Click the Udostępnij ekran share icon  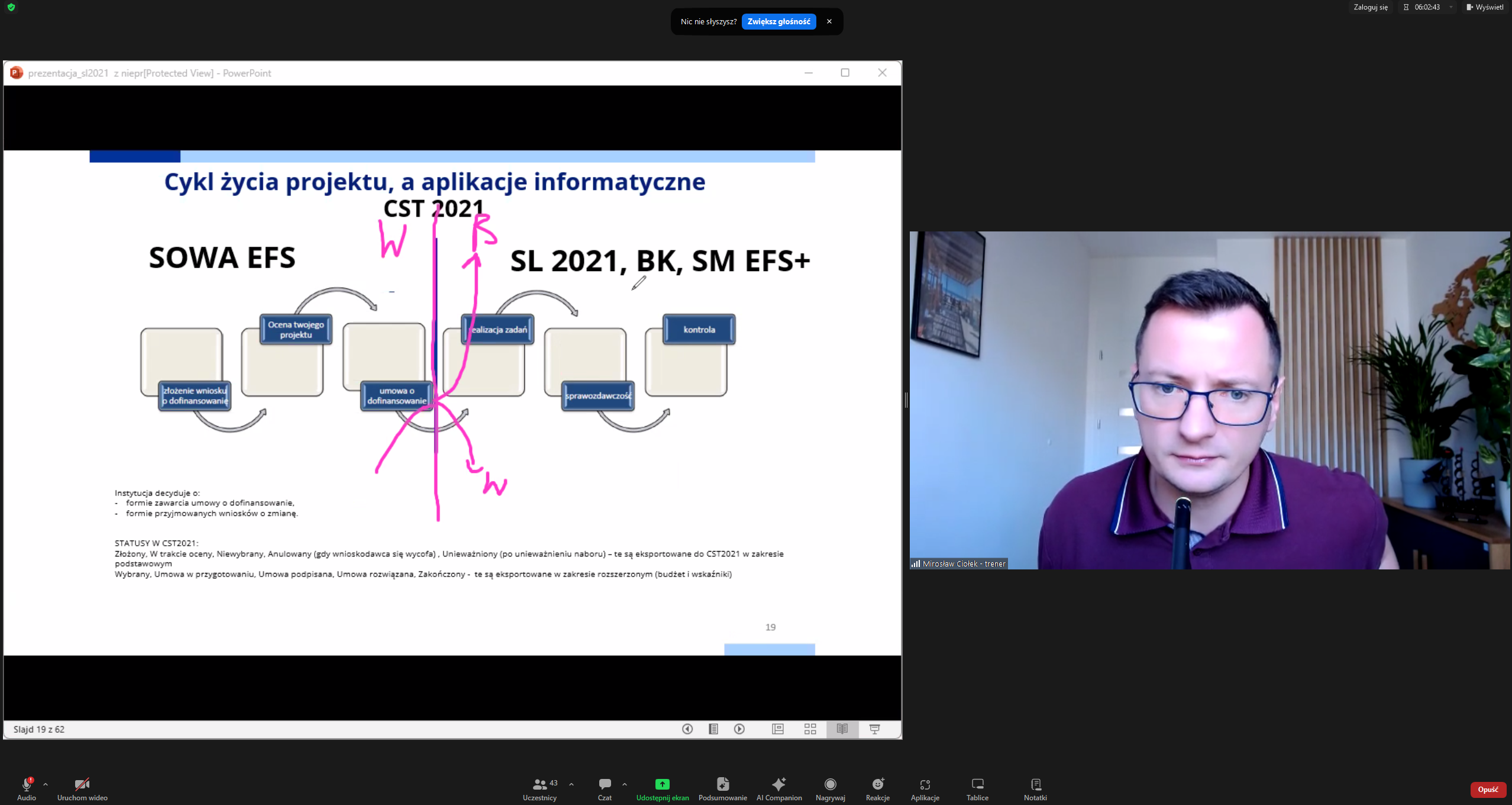(x=662, y=784)
